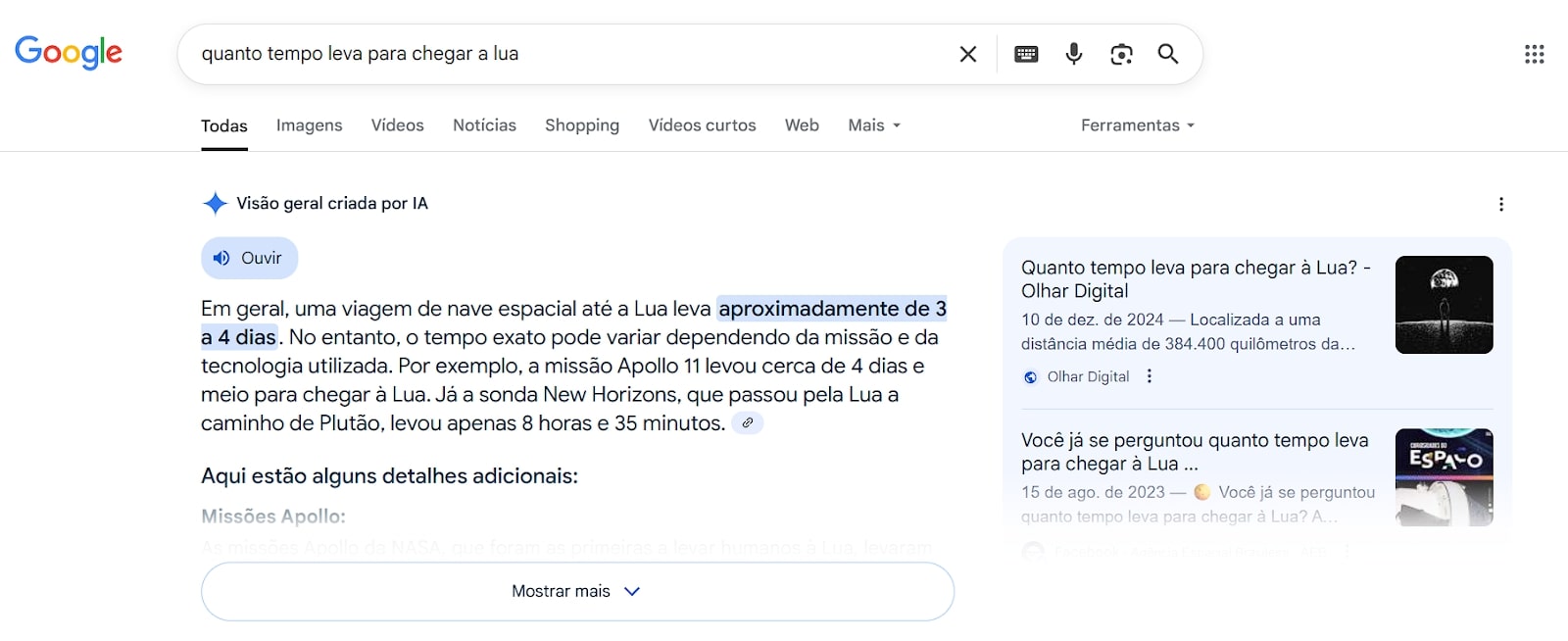Click the Google logo
The image size is (1568, 641).
[69, 52]
